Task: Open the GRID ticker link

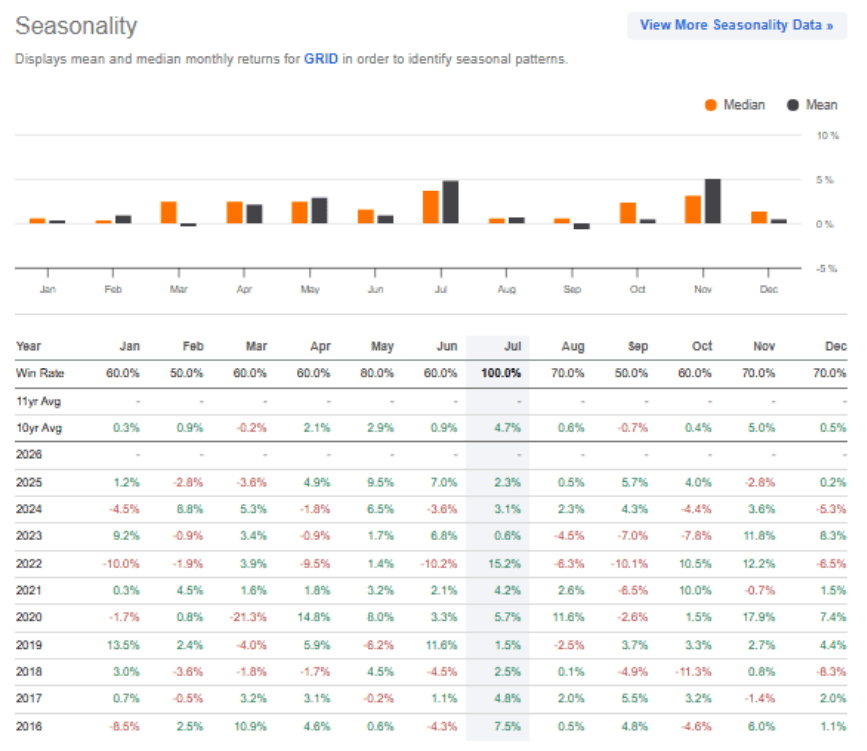Action: click(x=321, y=59)
